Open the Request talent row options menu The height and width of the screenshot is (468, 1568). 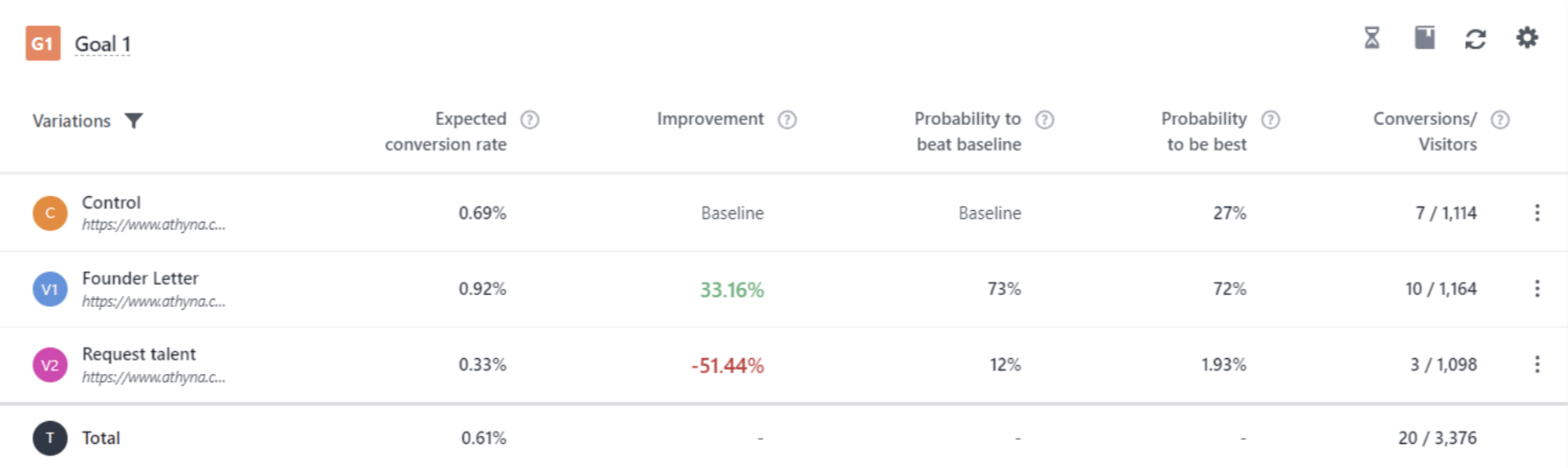[x=1537, y=364]
